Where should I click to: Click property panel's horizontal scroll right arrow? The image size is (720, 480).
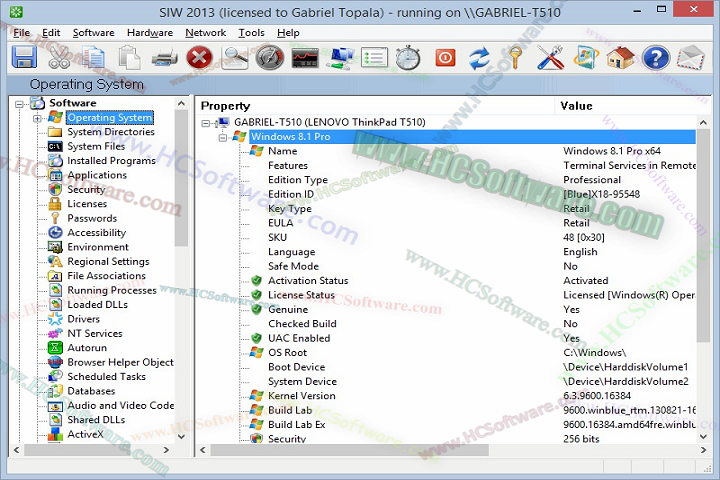pos(703,450)
